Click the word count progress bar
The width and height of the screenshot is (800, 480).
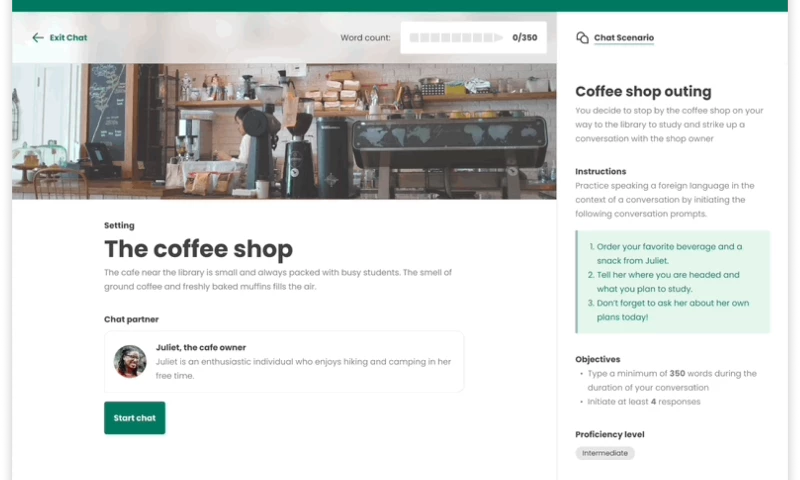tap(456, 38)
